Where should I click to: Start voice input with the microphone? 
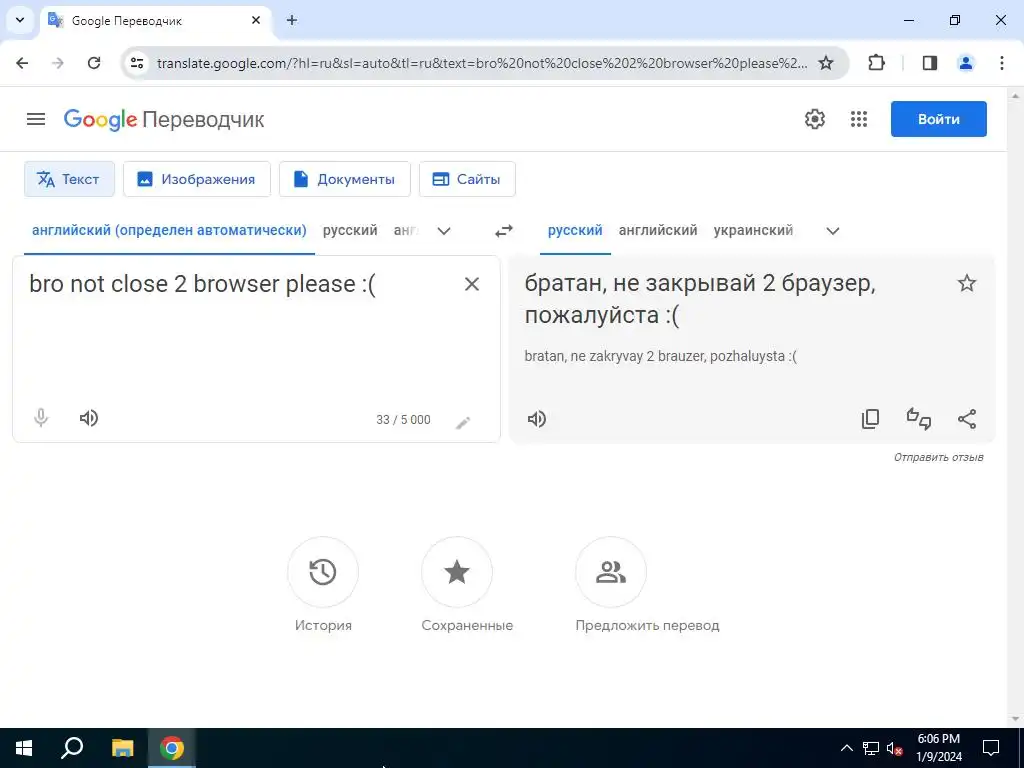point(41,418)
